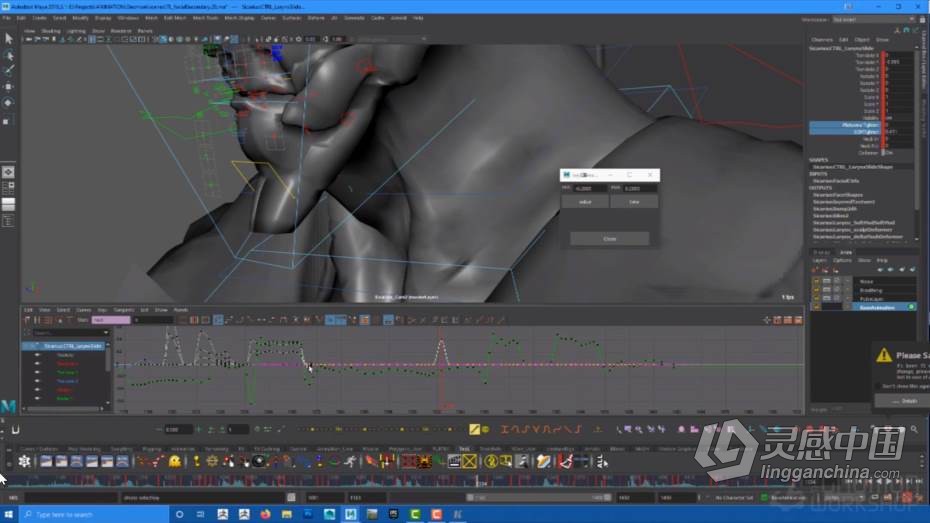930x523 pixels.
Task: Click Windows search box Type here to search
Action: (x=95, y=514)
